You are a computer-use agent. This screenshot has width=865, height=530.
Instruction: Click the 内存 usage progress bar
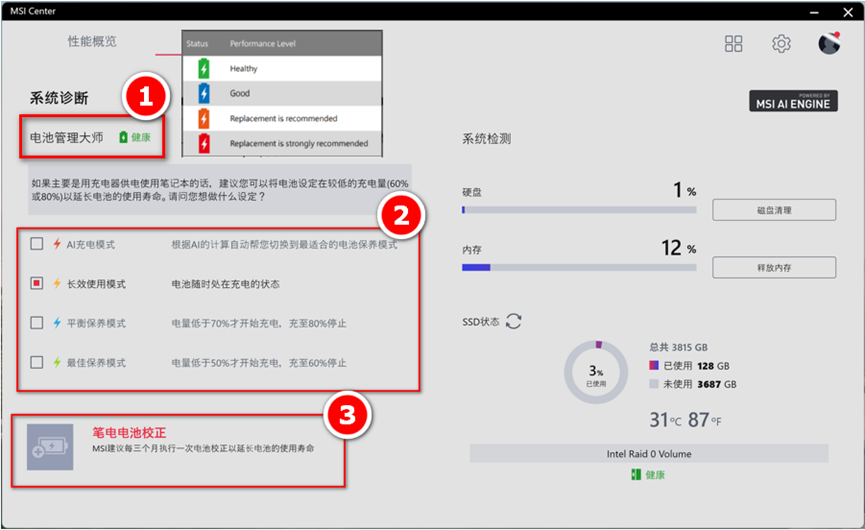[x=579, y=267]
